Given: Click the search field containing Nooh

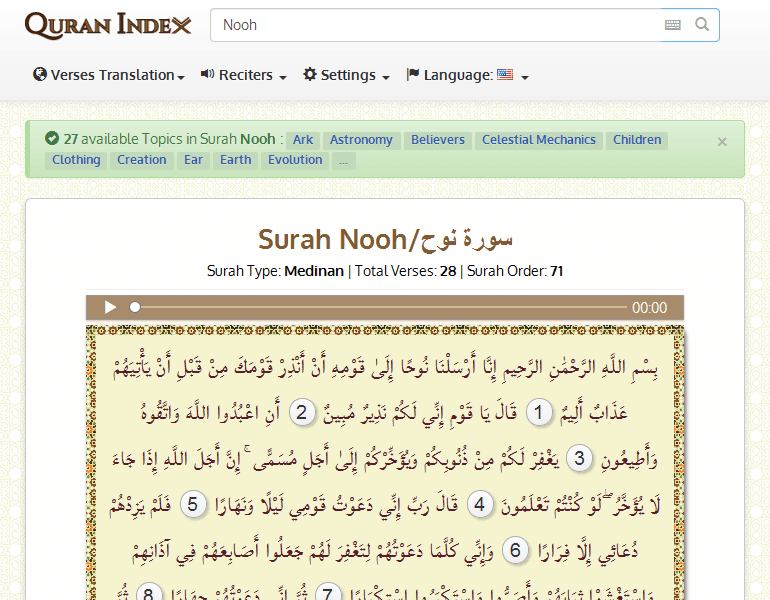Looking at the screenshot, I should coord(435,25).
